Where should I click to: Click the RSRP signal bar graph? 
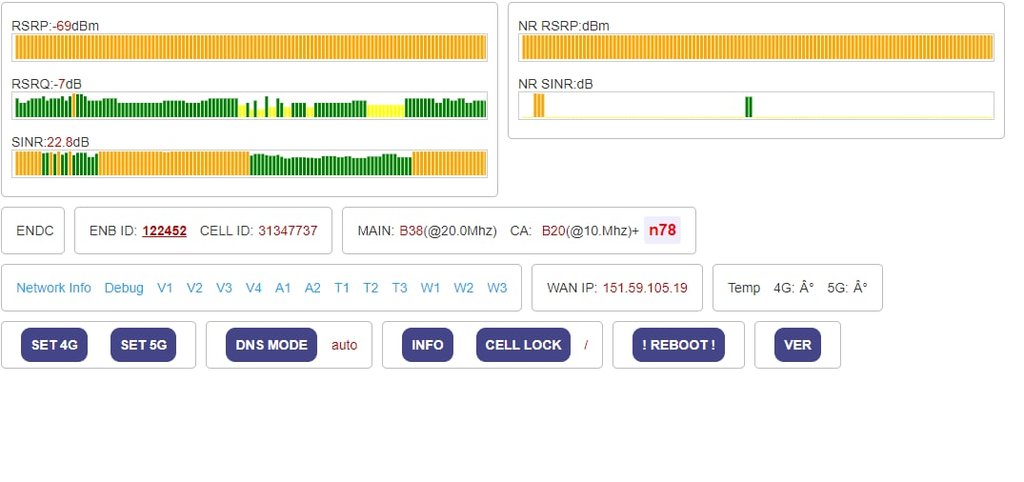coord(249,47)
